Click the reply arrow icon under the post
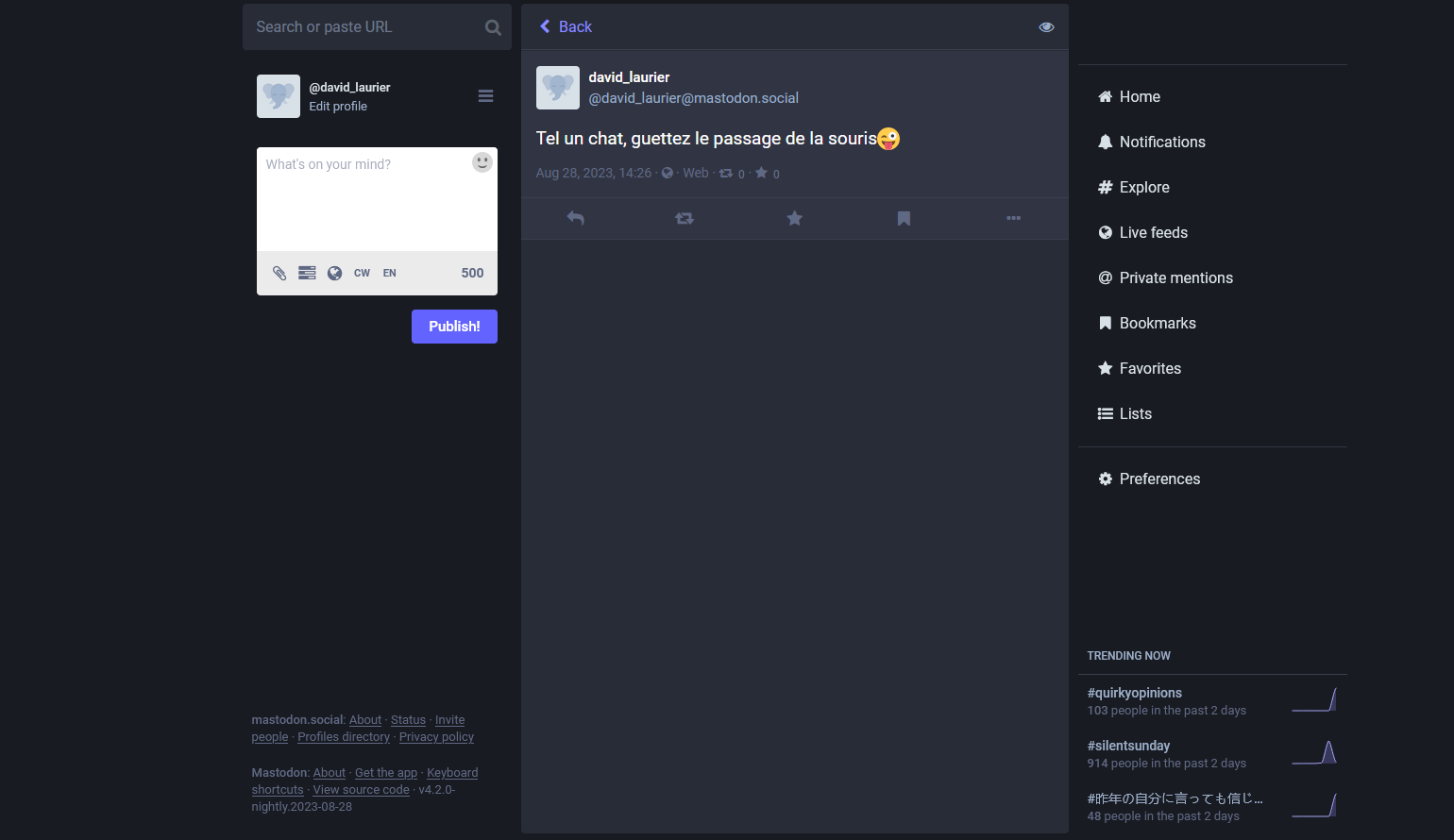Viewport: 1454px width, 840px height. click(575, 218)
